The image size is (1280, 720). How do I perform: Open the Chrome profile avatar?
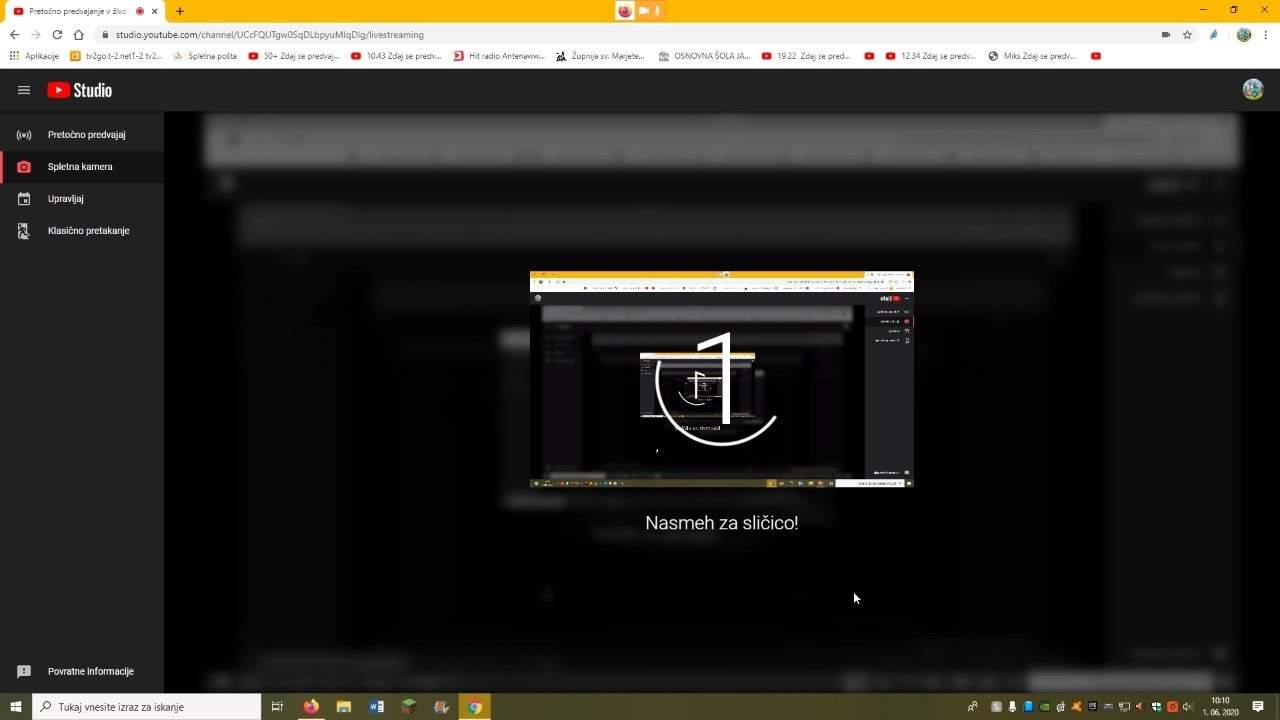(1243, 35)
